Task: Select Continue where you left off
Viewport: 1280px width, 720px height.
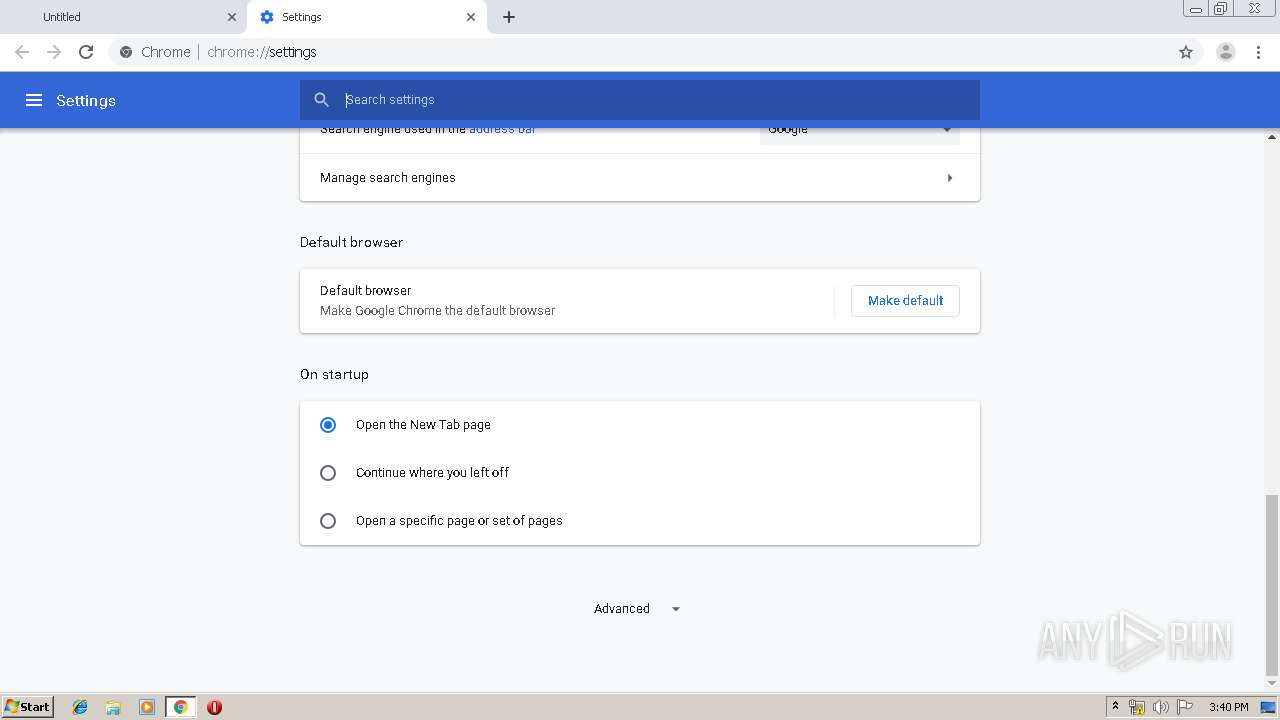Action: coord(327,473)
